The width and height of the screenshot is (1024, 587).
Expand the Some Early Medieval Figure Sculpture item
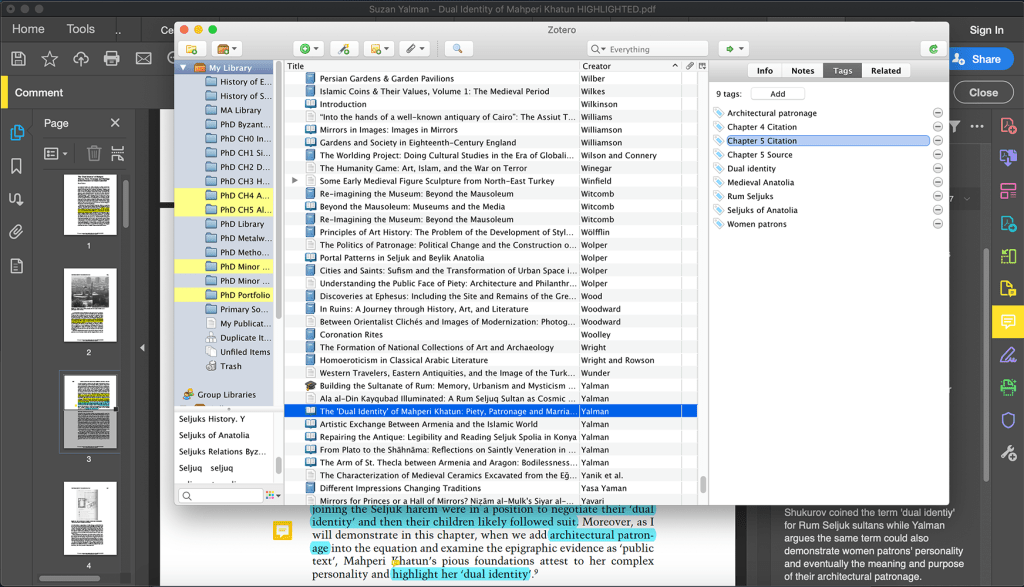click(294, 181)
